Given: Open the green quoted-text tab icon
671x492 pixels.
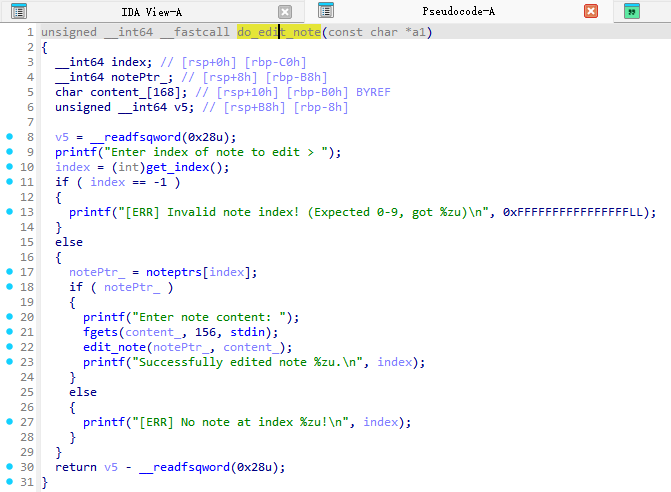Looking at the screenshot, I should [x=631, y=12].
